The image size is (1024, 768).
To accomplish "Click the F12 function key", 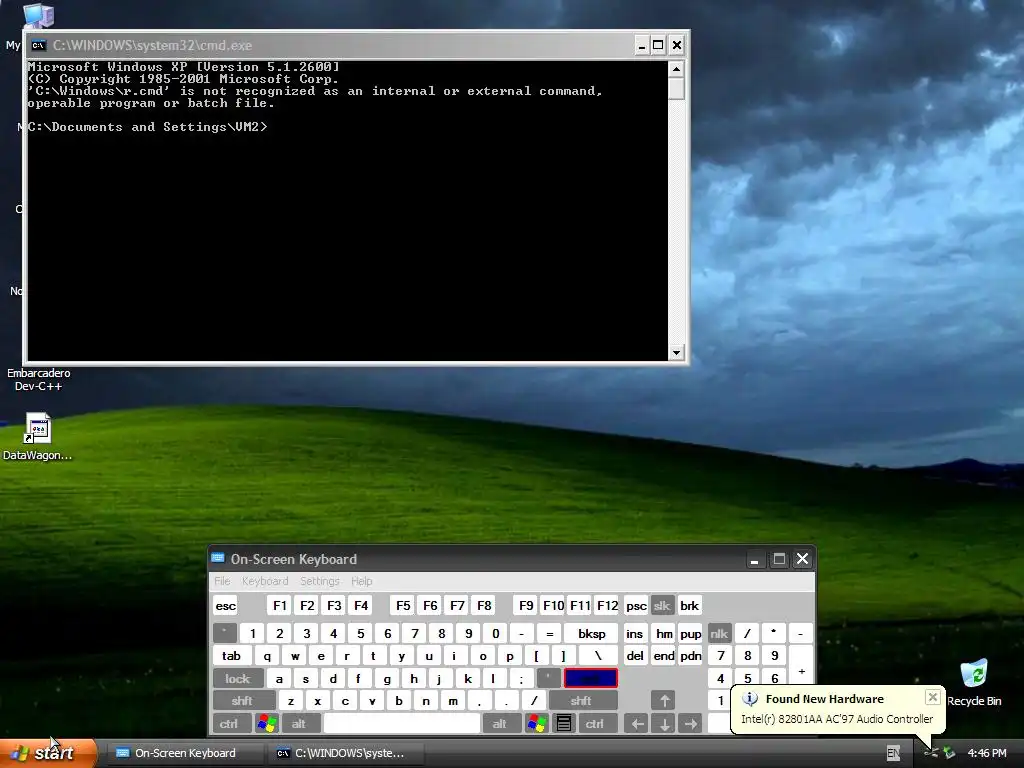I will pos(607,605).
